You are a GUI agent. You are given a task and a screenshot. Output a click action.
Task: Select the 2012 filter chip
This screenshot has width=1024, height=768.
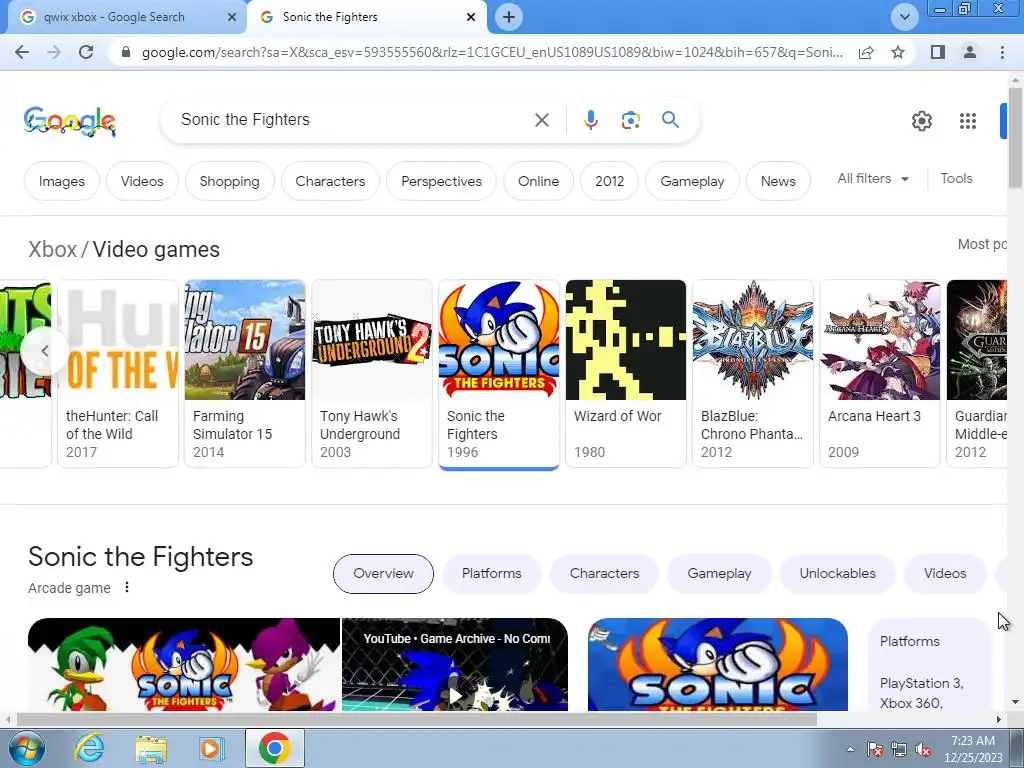click(x=609, y=181)
